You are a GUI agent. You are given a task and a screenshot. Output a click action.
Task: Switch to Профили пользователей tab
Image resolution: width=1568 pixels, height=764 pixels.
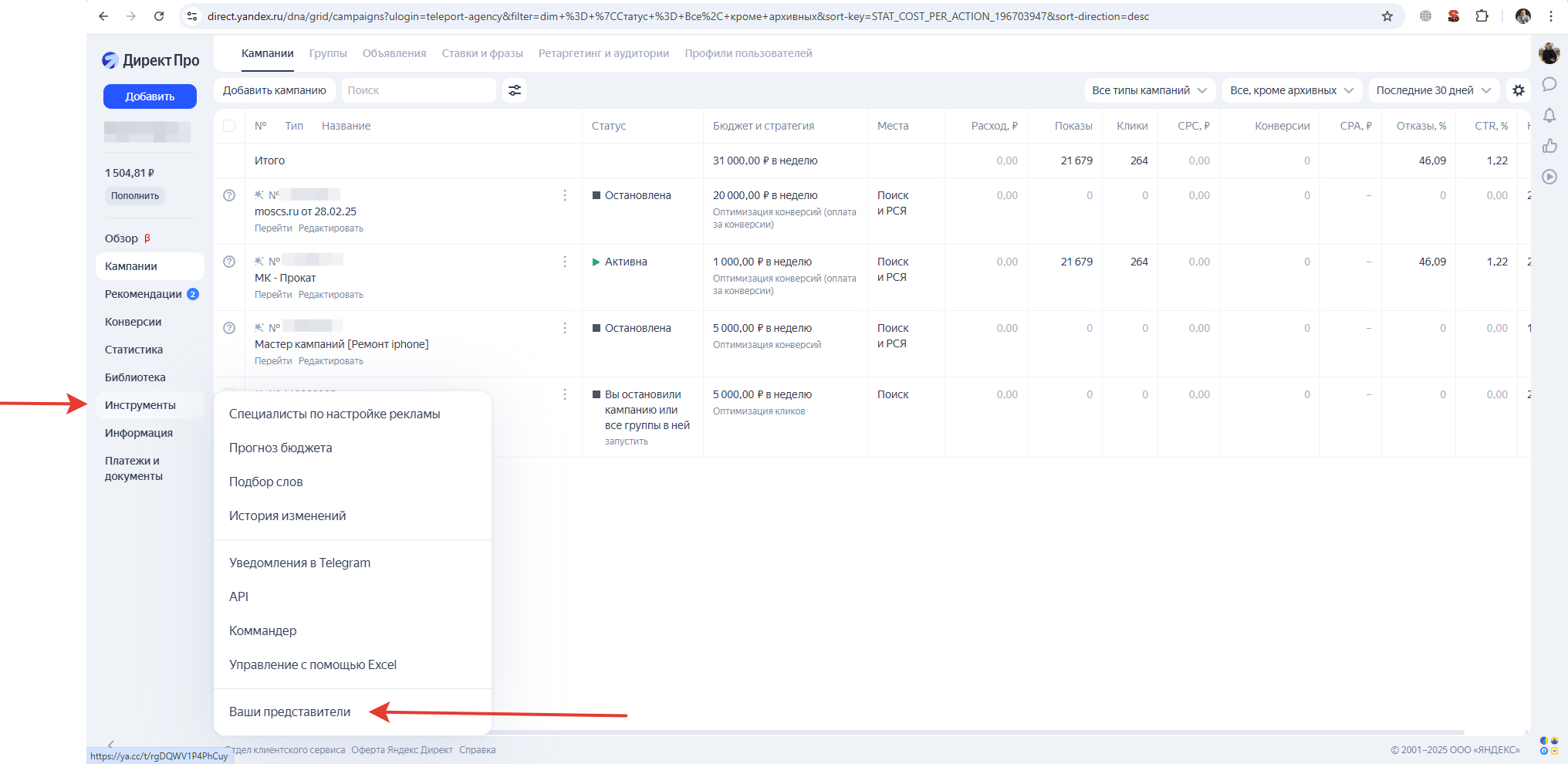point(749,53)
